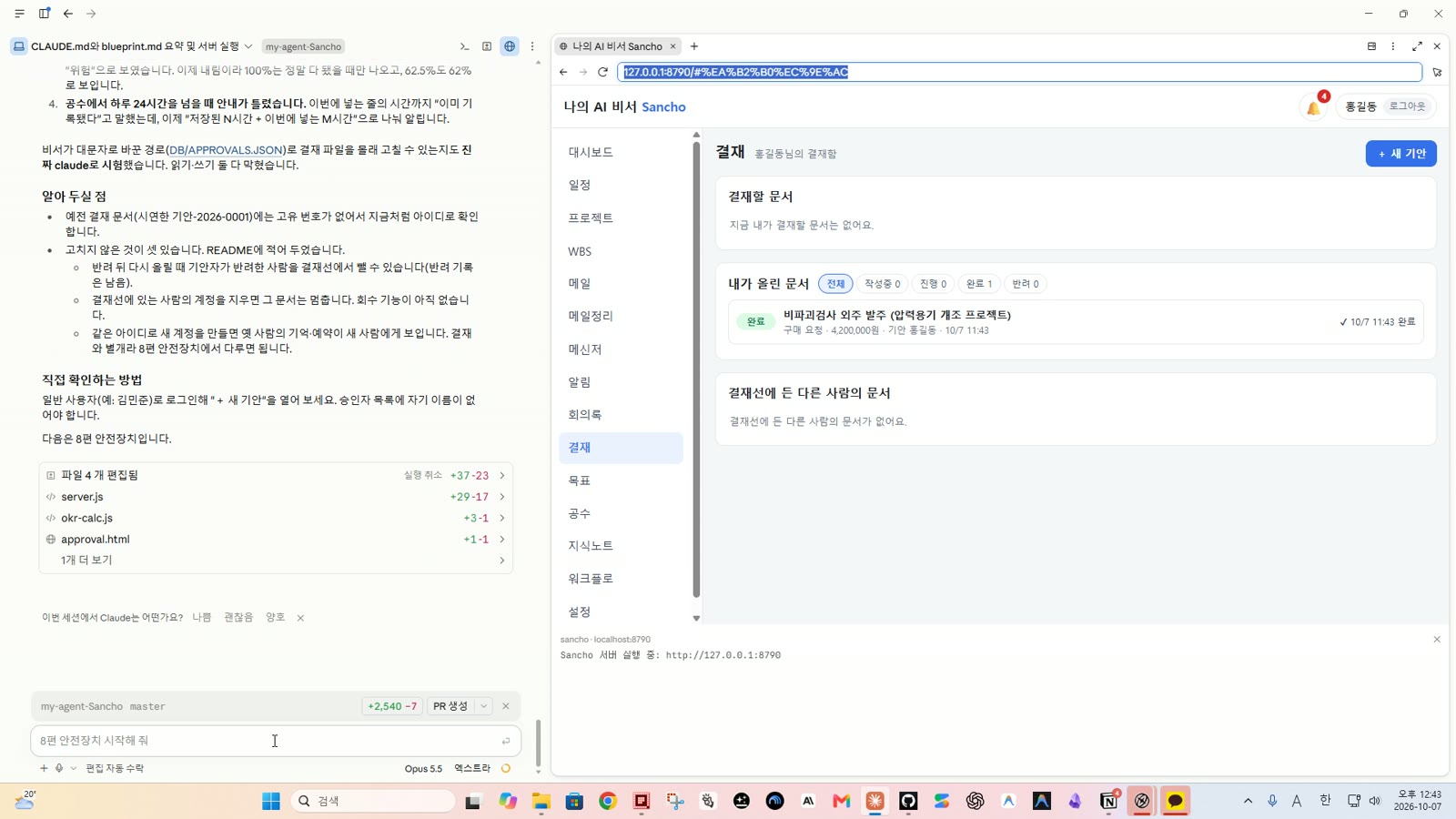Viewport: 1456px width, 819px height.
Task: Open 워크플로 in the Sancho sidebar
Action: (621, 579)
